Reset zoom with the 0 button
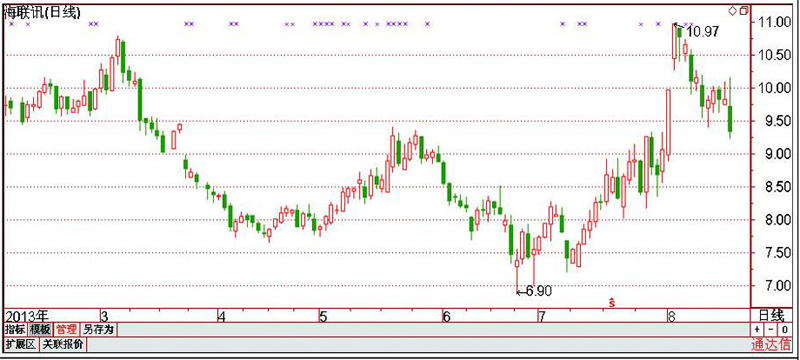Image resolution: width=800 pixels, height=360 pixels. click(x=785, y=330)
